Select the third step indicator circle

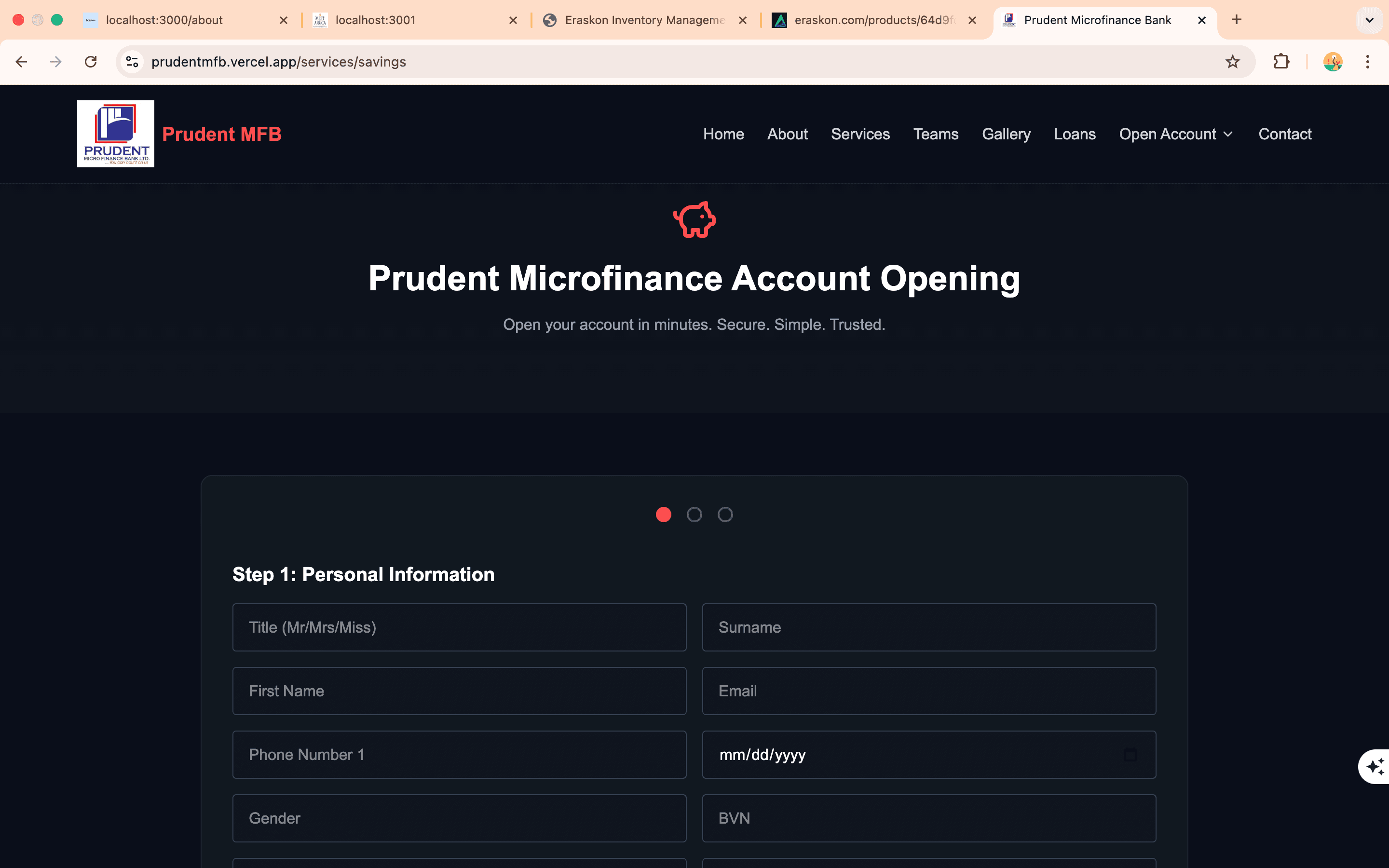click(x=725, y=515)
